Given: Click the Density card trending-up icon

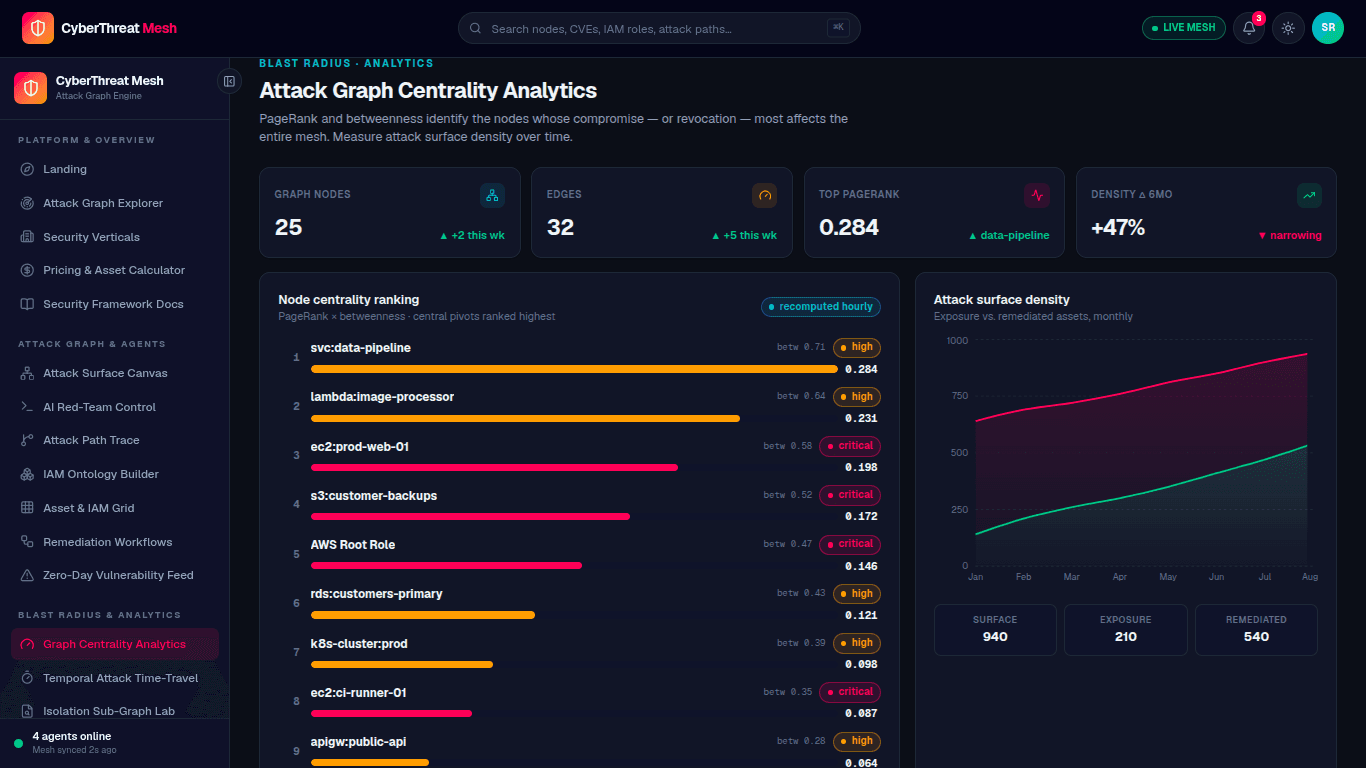Looking at the screenshot, I should [x=1309, y=195].
